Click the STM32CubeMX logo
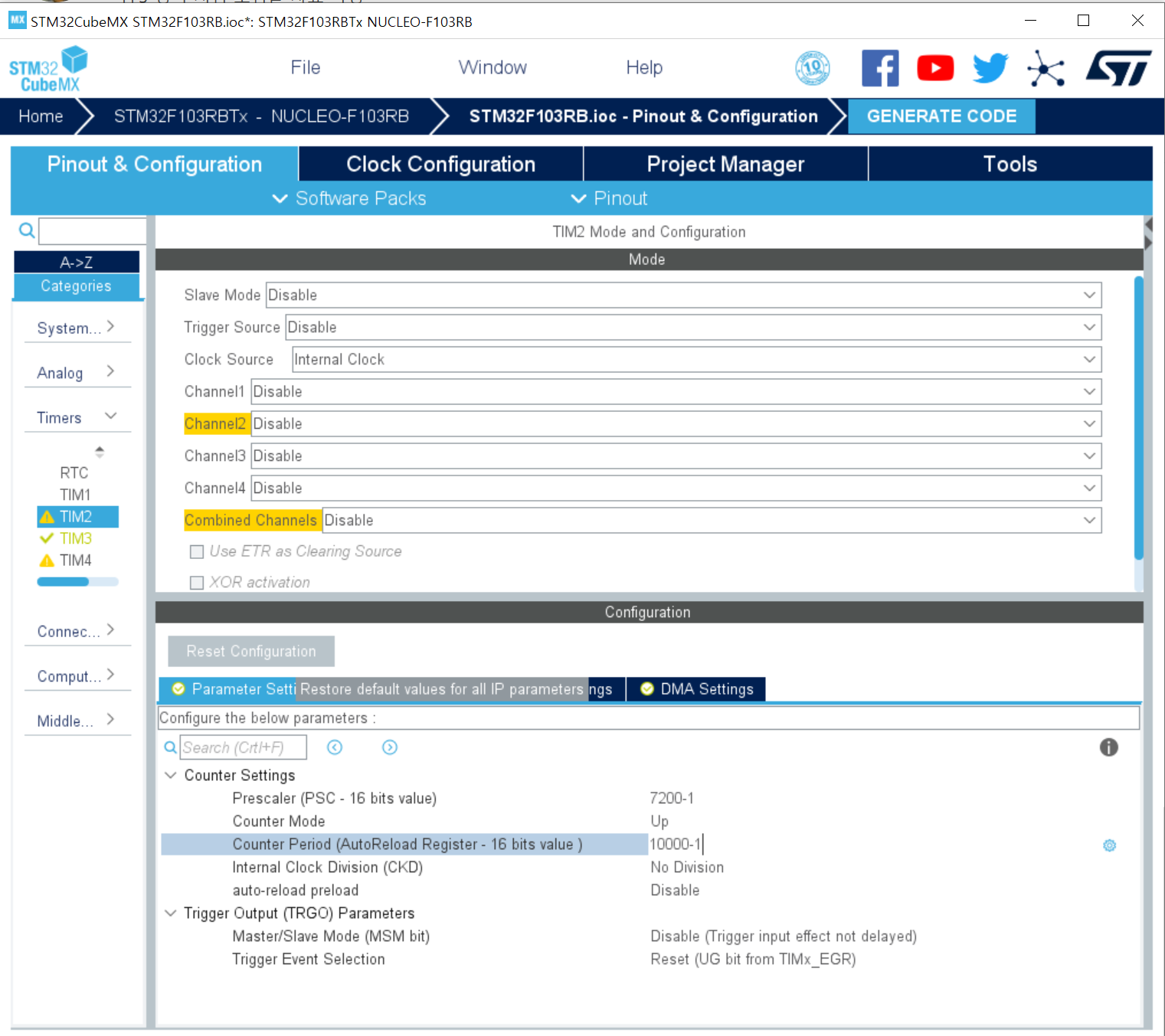 48,70
